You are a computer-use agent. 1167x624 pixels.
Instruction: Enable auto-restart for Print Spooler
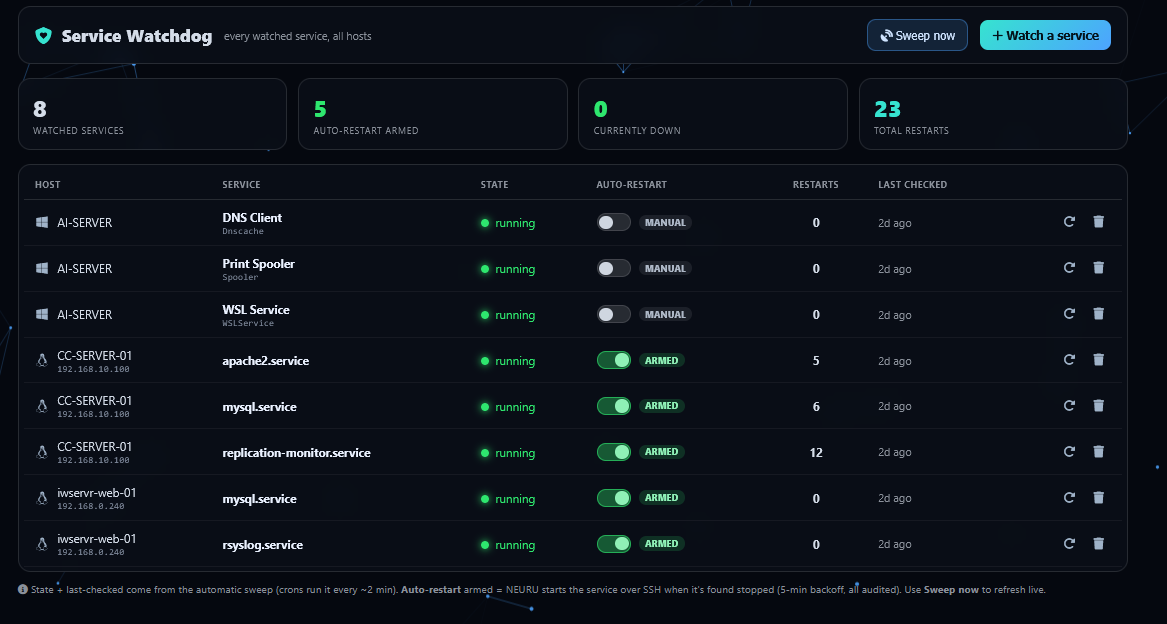613,269
